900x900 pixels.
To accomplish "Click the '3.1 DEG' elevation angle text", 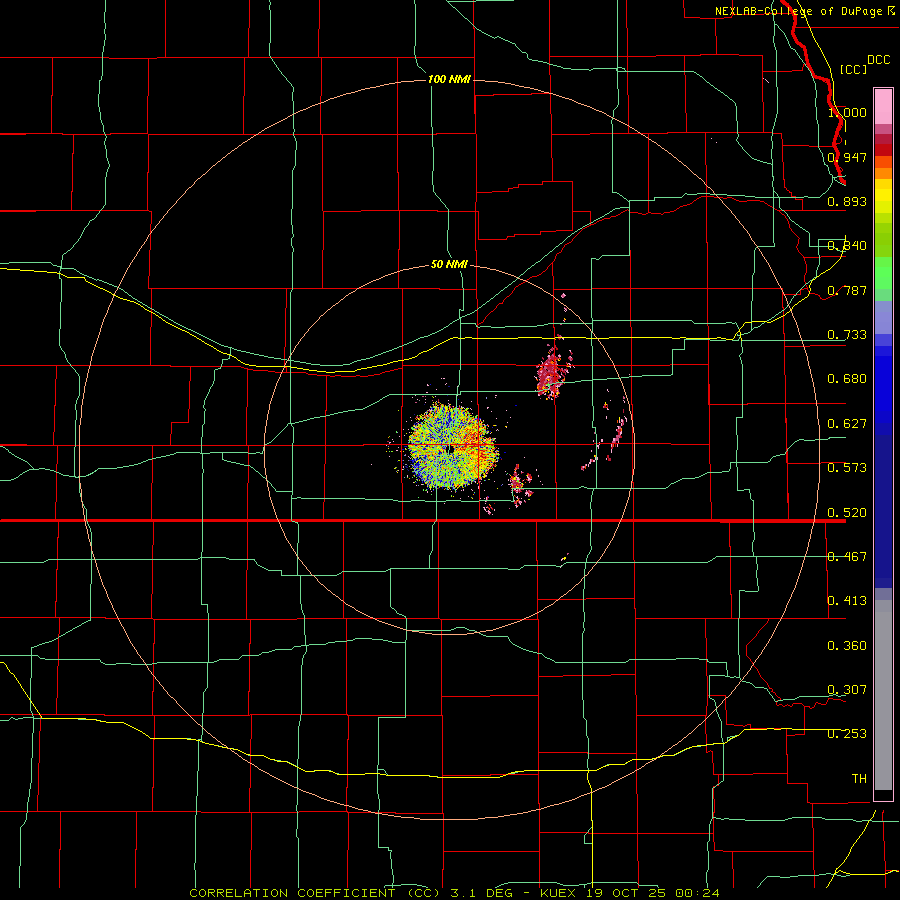I will coord(481,893).
